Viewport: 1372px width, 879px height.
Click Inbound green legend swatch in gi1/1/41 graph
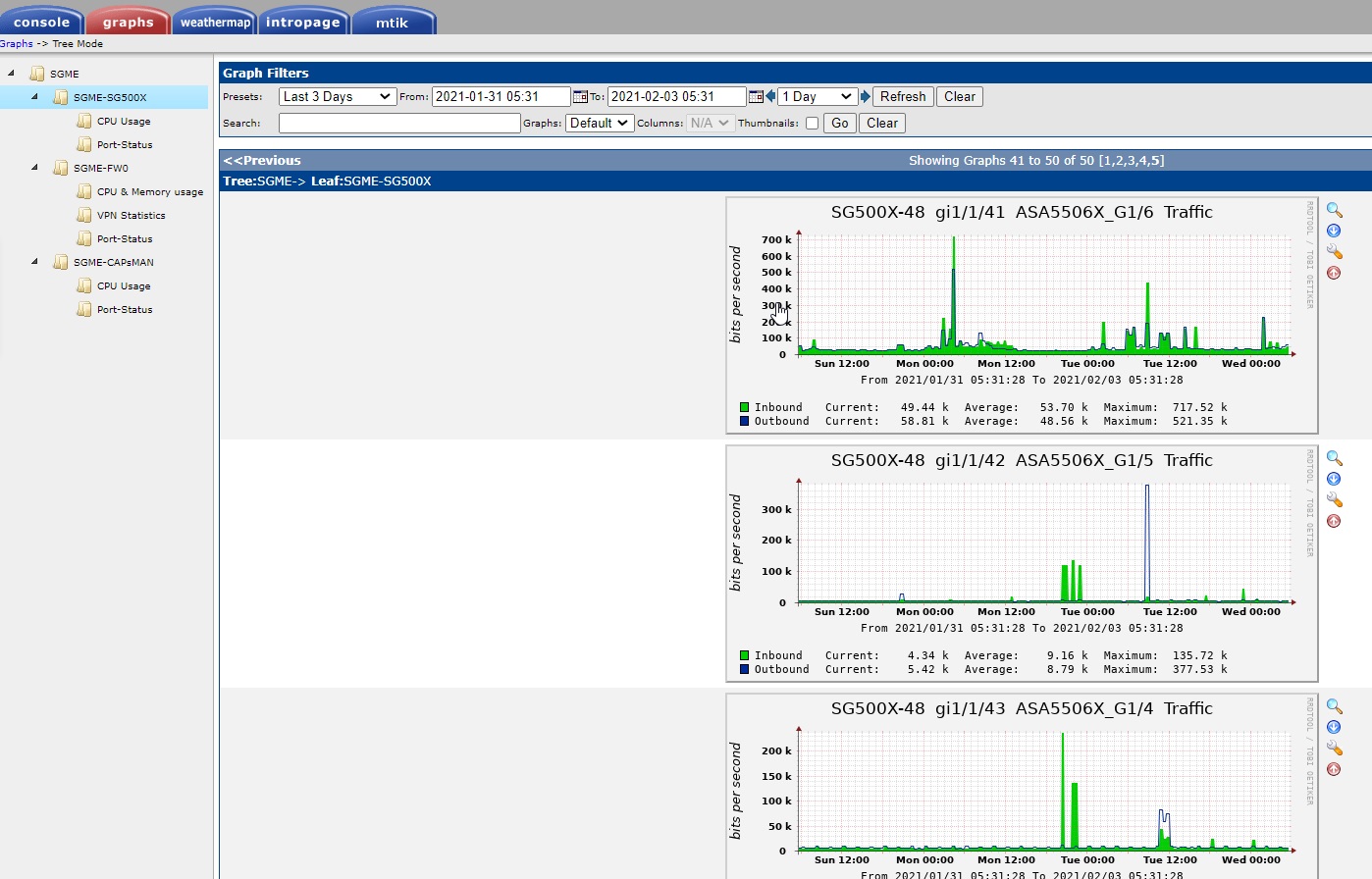click(745, 407)
